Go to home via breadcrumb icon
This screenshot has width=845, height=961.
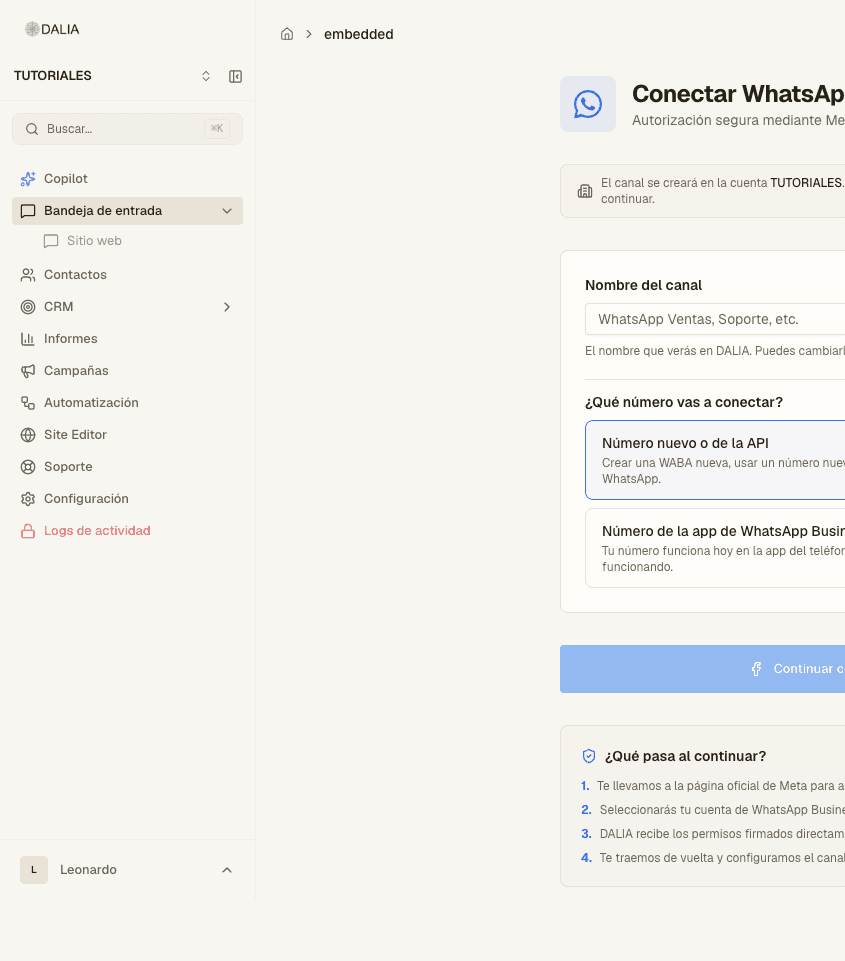click(287, 34)
